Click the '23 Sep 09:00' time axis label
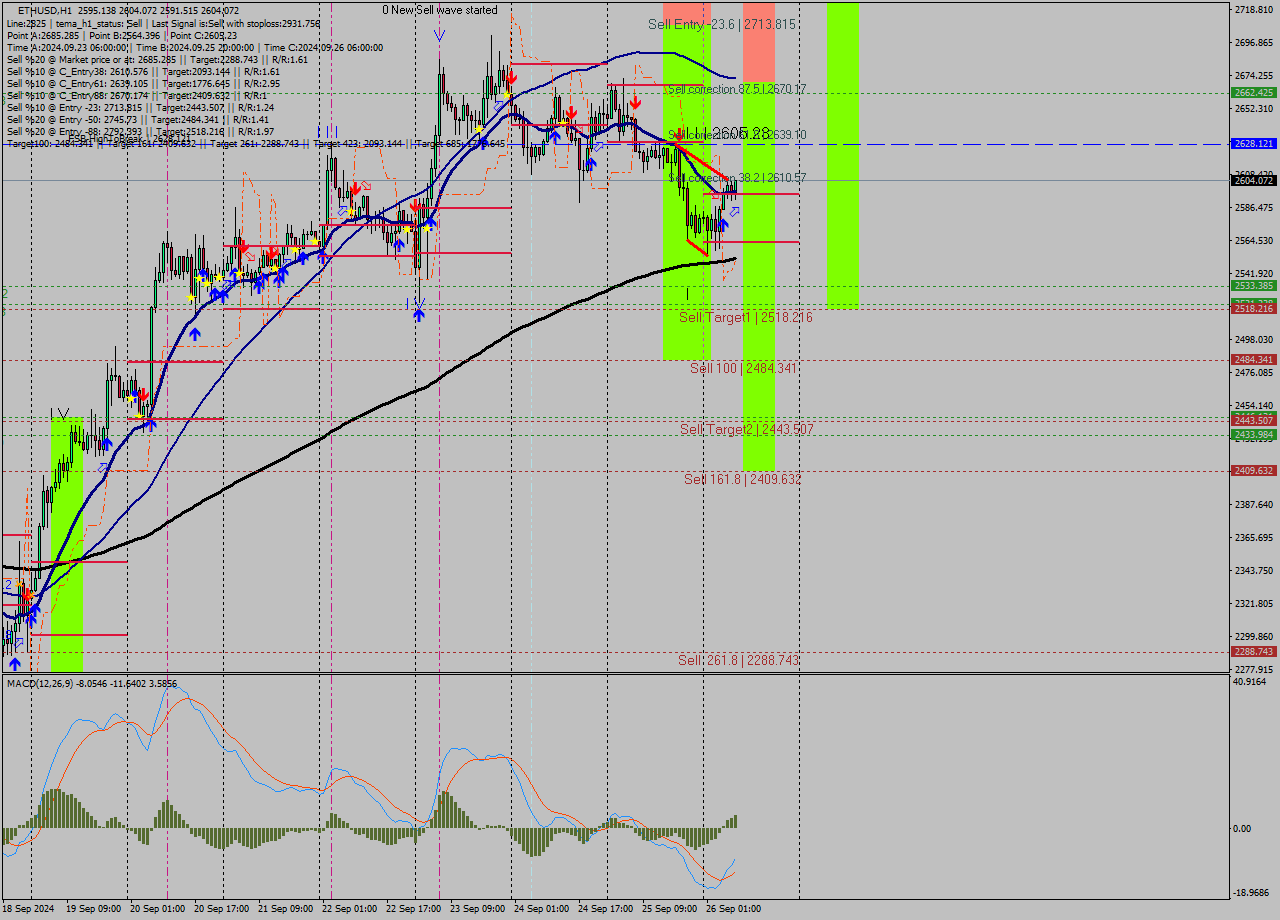 pyautogui.click(x=477, y=909)
